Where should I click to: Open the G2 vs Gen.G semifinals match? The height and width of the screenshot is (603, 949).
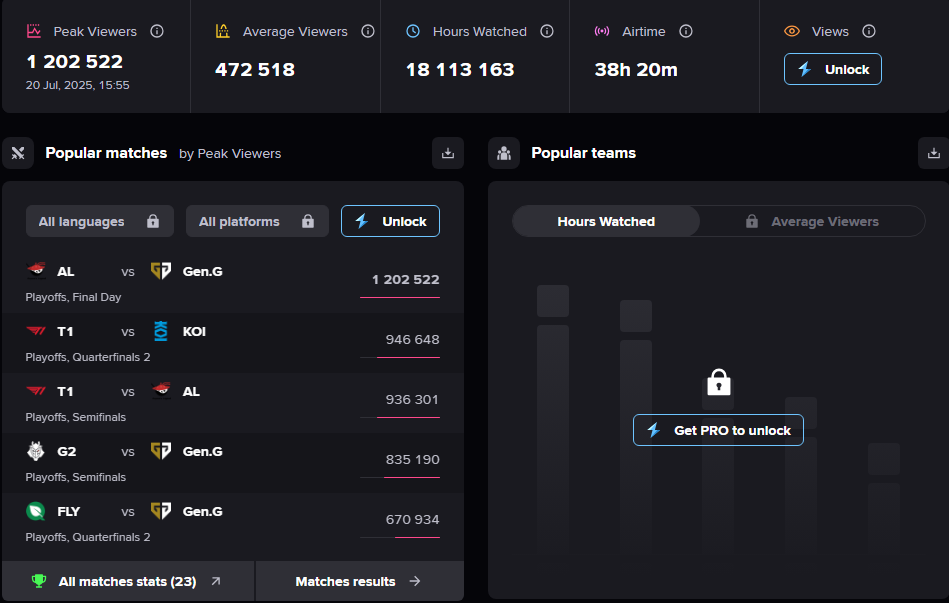(232, 463)
